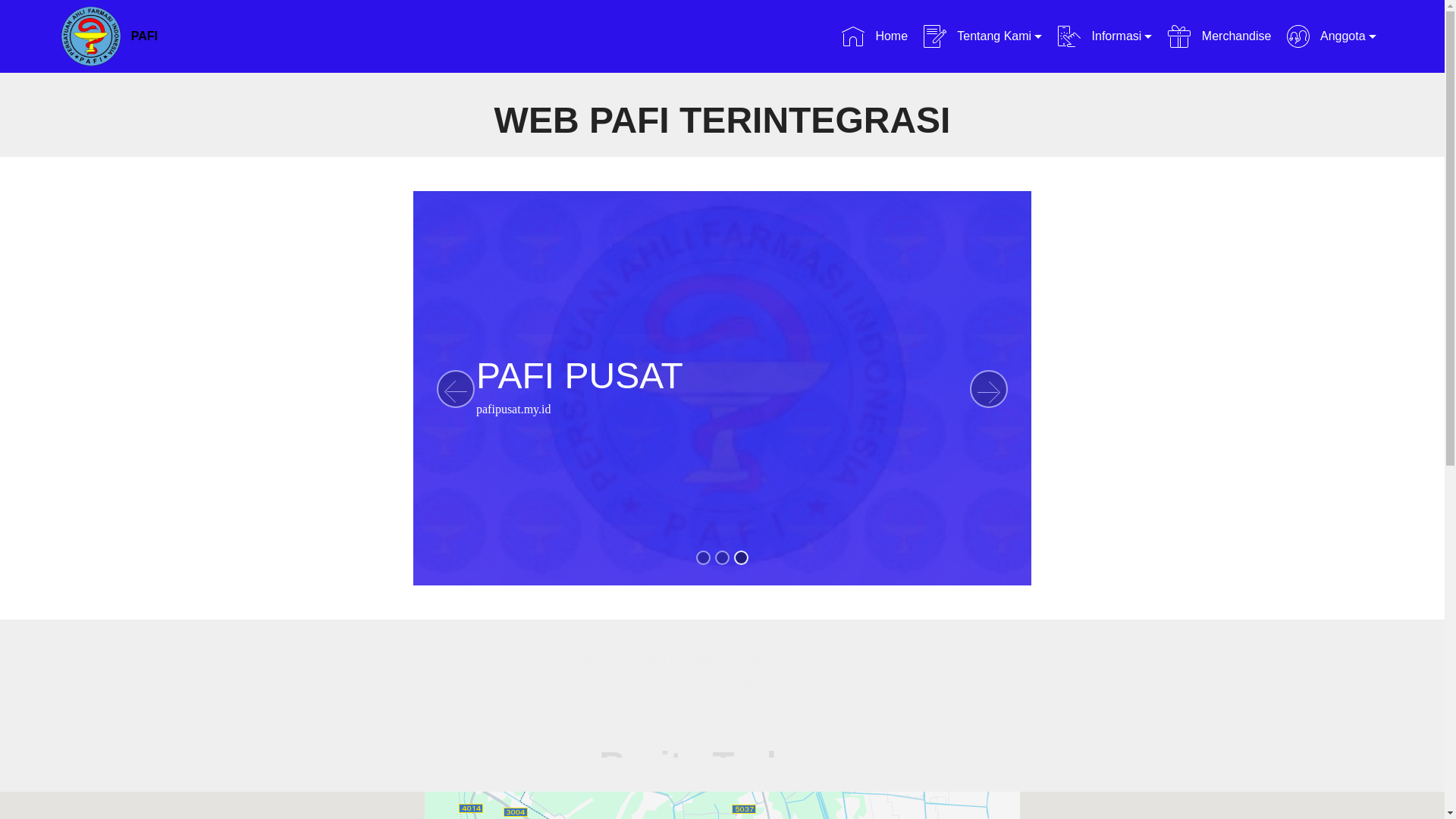
Task: Select the third slide indicator dot
Action: (741, 558)
